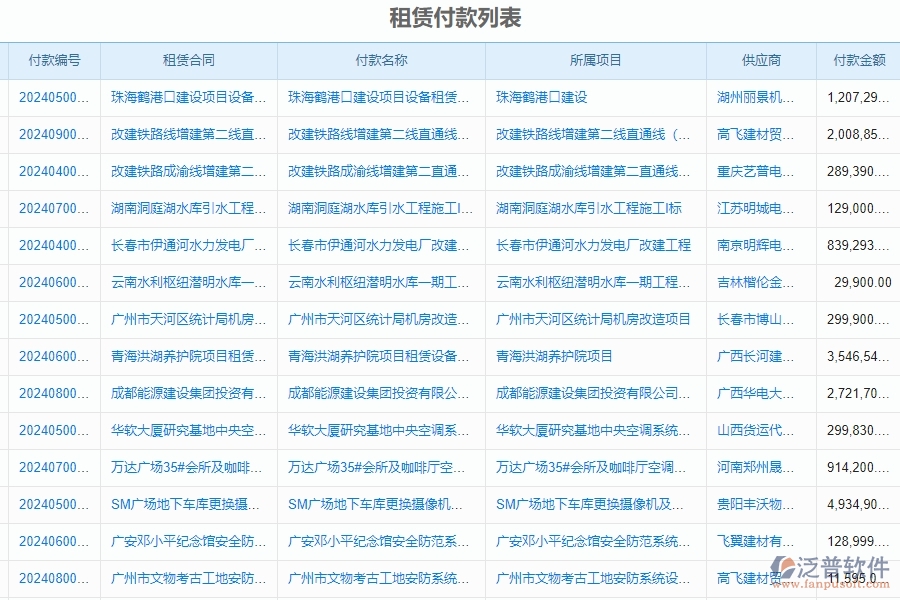Viewport: 900px width, 600px height.
Task: Open the 湖南洞庭湖水库引水工程 payment name
Action: click(376, 208)
